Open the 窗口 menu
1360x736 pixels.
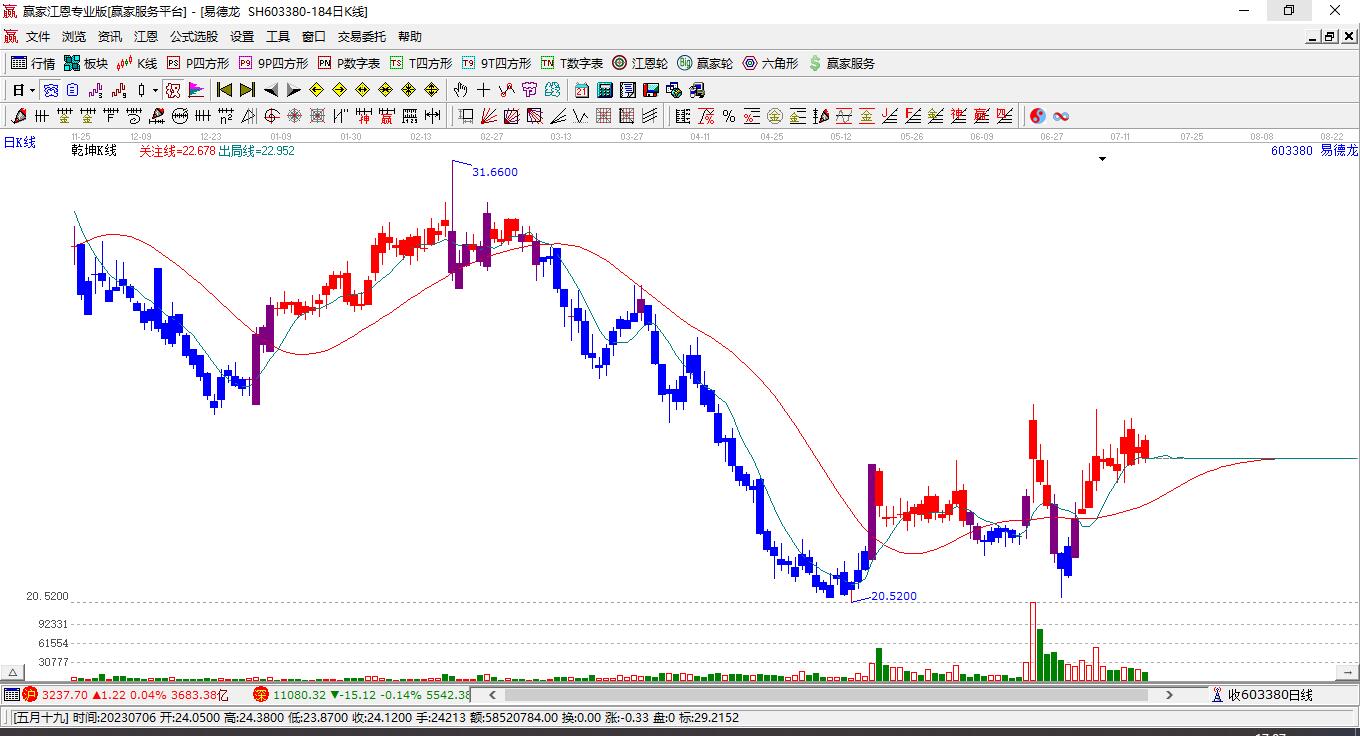point(314,37)
